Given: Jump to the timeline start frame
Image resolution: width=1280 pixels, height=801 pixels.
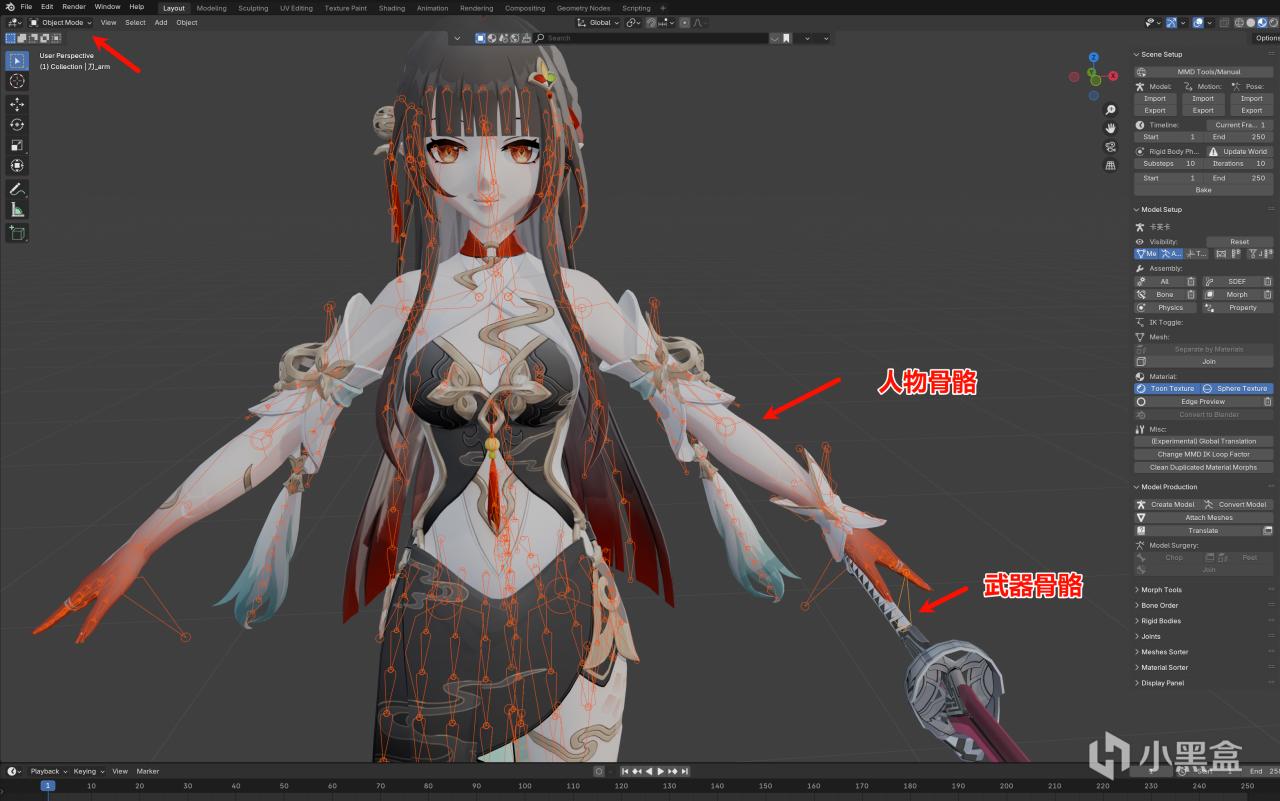Looking at the screenshot, I should tap(625, 771).
